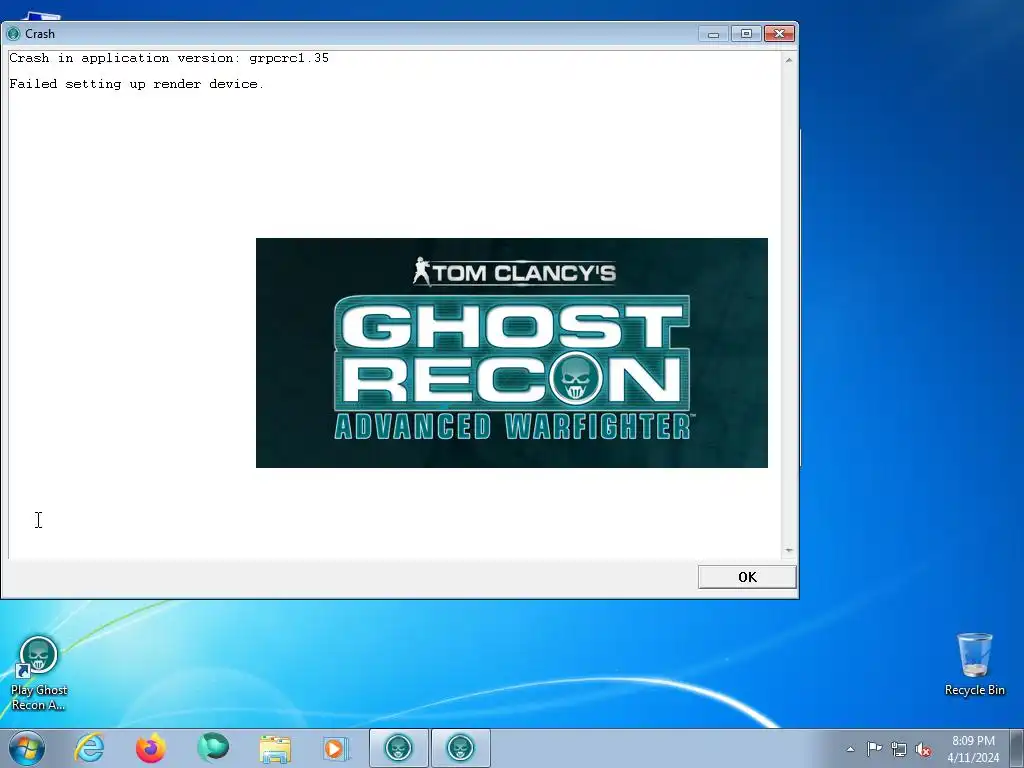Viewport: 1024px width, 768px height.
Task: Click the Ghost Recon icon in Crash title bar
Action: [x=13, y=34]
